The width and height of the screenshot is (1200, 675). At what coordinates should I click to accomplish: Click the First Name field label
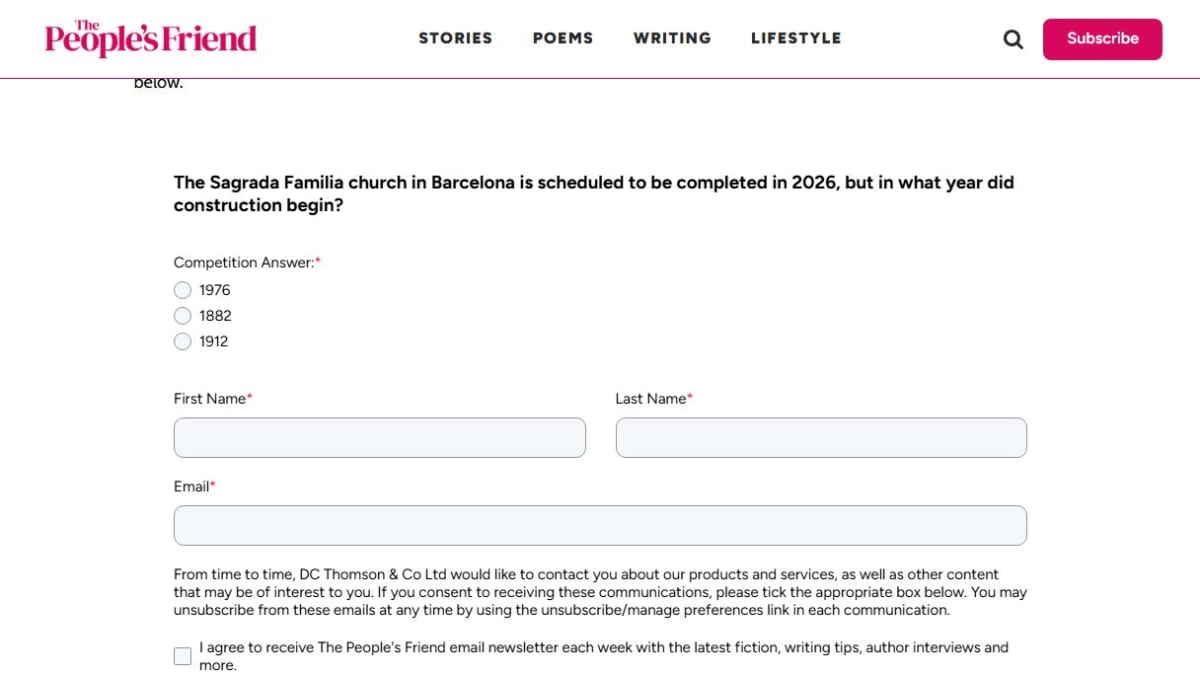(209, 399)
